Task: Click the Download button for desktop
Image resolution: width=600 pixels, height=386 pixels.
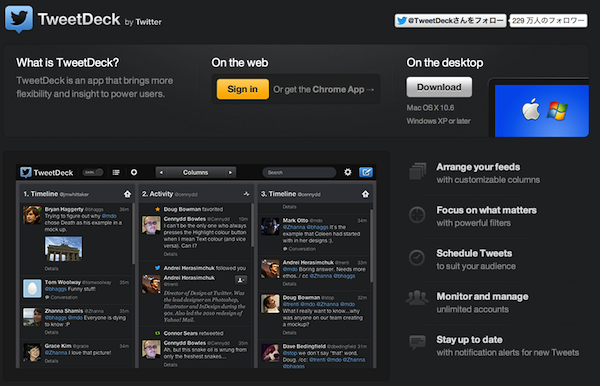Action: coord(439,87)
